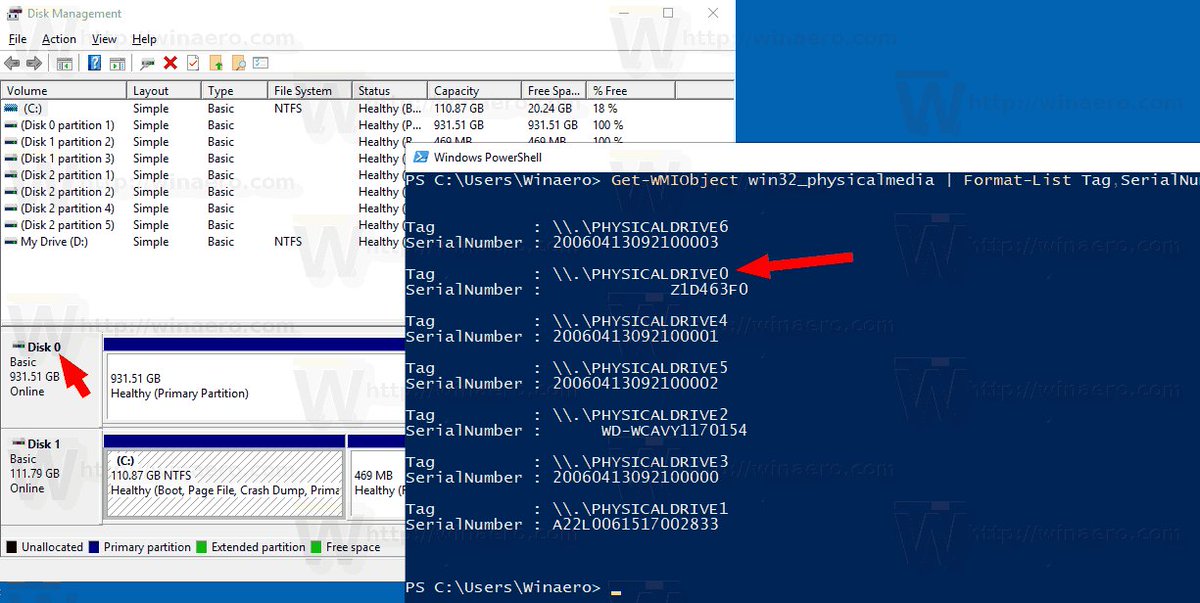Click the 20.24 GB free space cell
This screenshot has height=603, width=1200.
click(550, 108)
